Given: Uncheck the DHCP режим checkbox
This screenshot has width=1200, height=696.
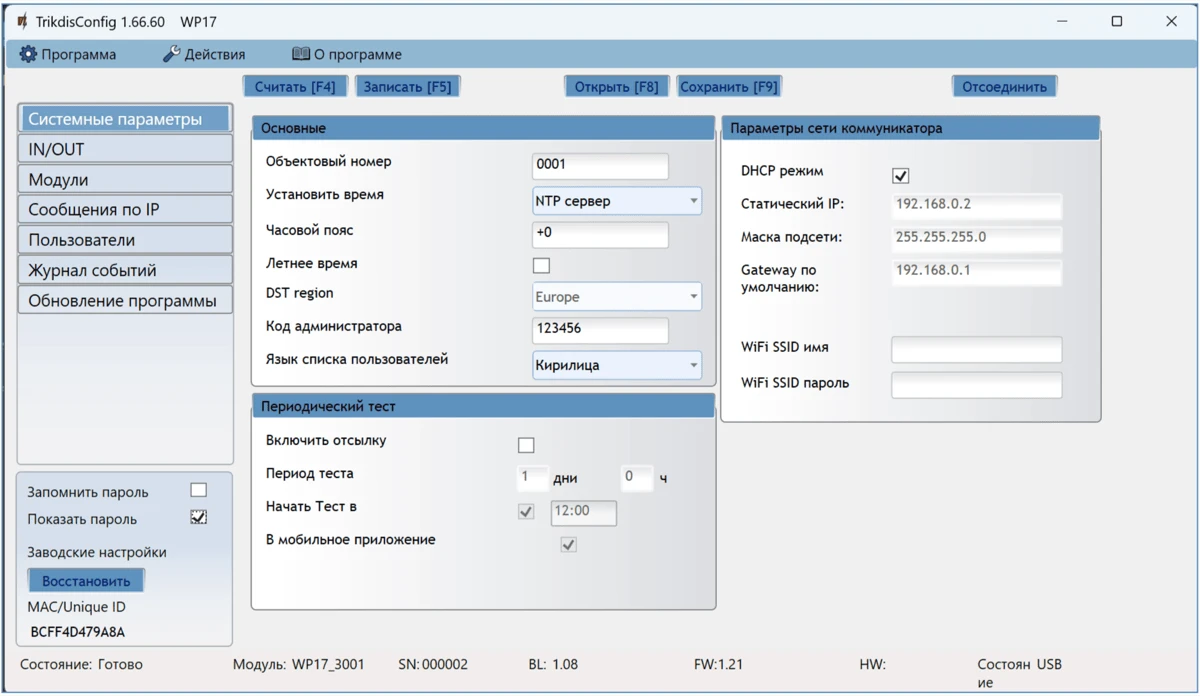Looking at the screenshot, I should [900, 176].
